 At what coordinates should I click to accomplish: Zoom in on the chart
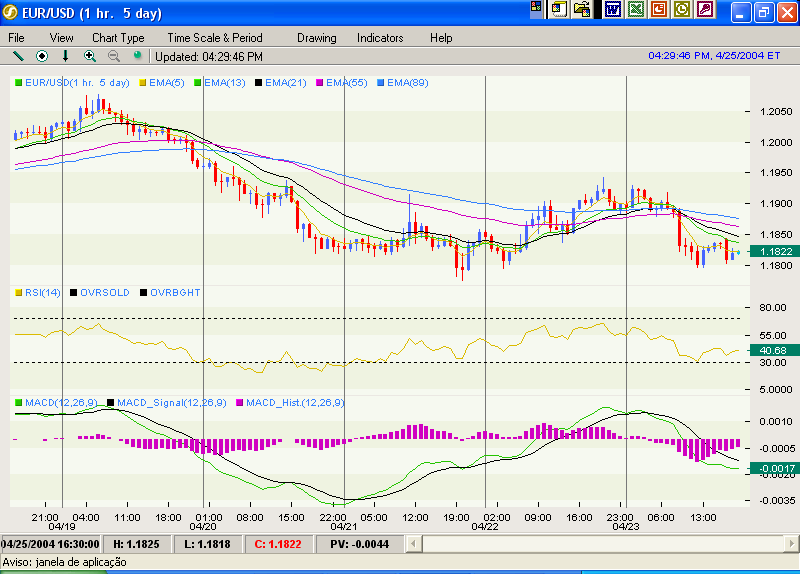point(90,56)
